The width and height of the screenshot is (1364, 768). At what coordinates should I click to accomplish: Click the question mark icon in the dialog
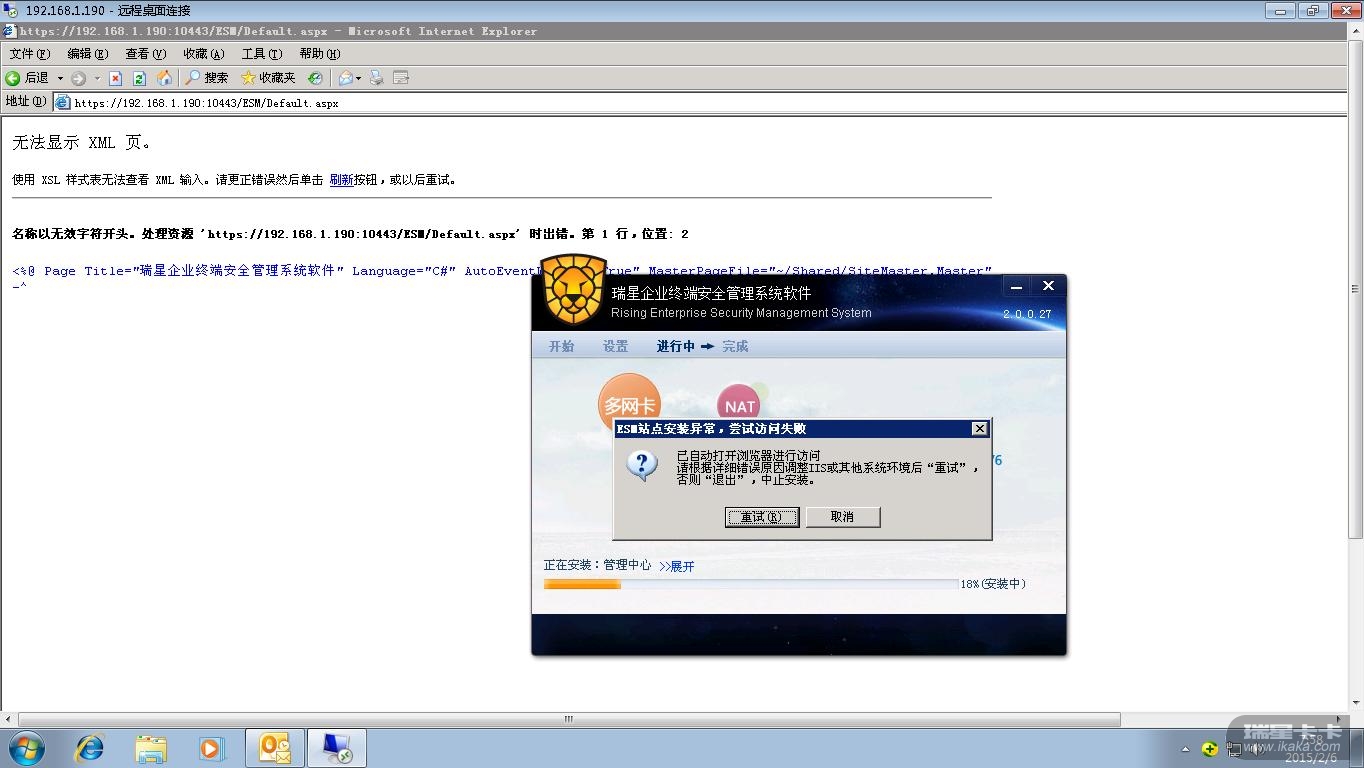pos(641,465)
